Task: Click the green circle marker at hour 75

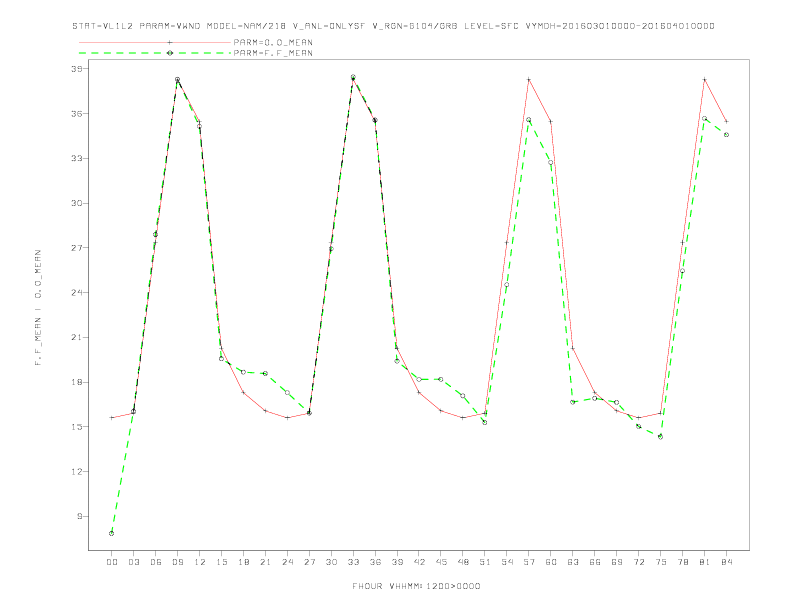Action: [661, 437]
